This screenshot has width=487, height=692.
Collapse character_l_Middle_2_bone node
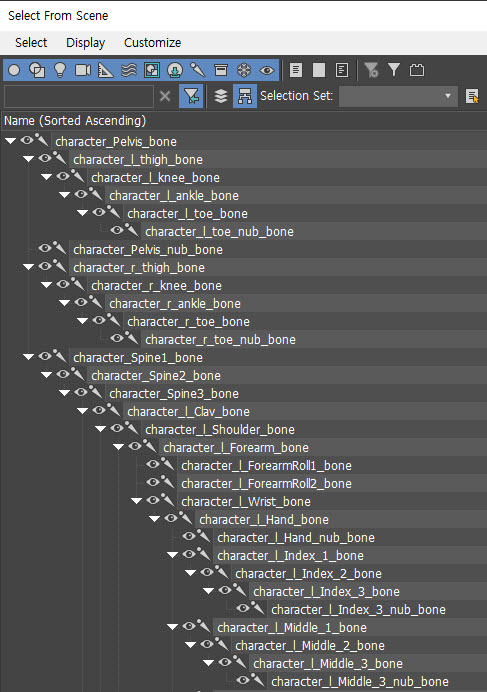(191, 645)
